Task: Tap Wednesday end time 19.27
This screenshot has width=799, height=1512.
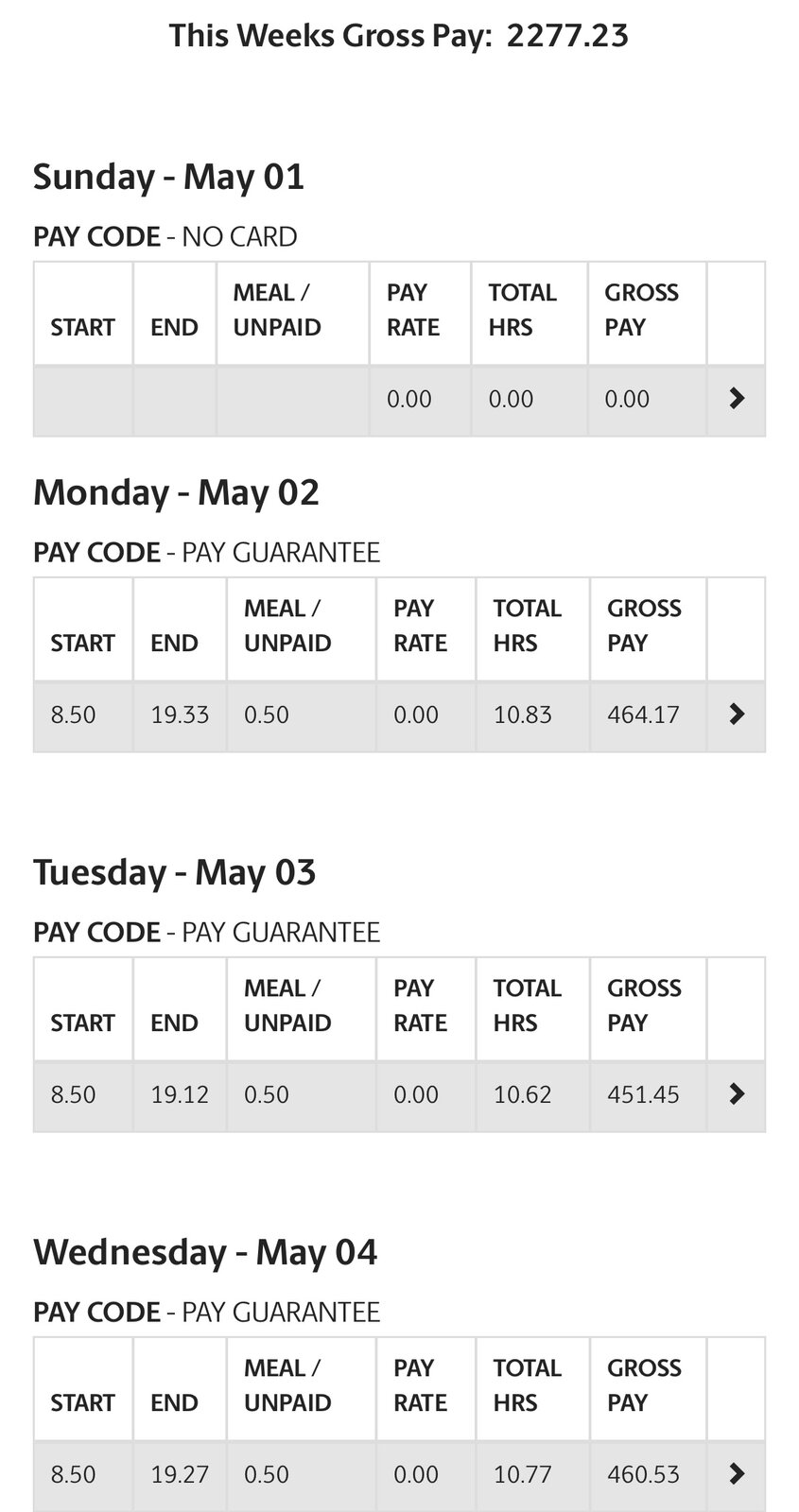Action: tap(180, 1475)
